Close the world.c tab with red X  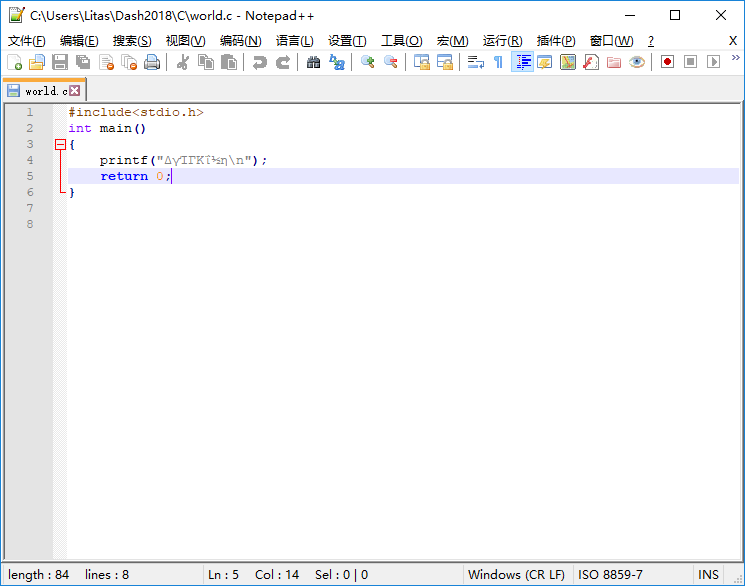75,90
